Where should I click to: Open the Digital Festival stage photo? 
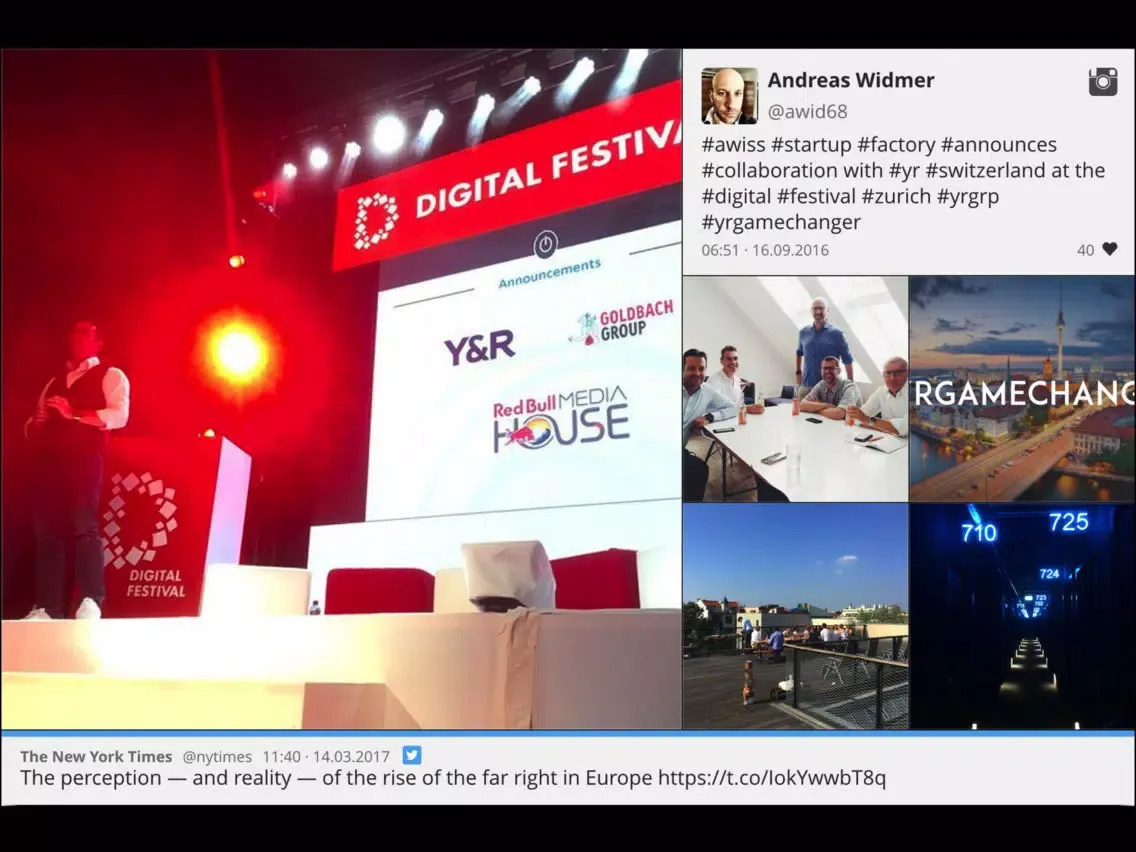click(x=341, y=389)
